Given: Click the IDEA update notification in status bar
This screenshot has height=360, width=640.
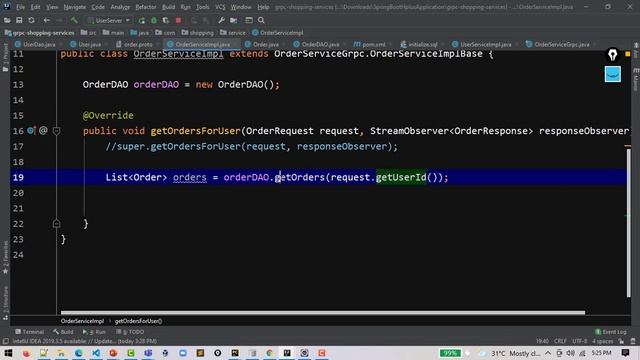Looking at the screenshot, I should (x=85, y=341).
